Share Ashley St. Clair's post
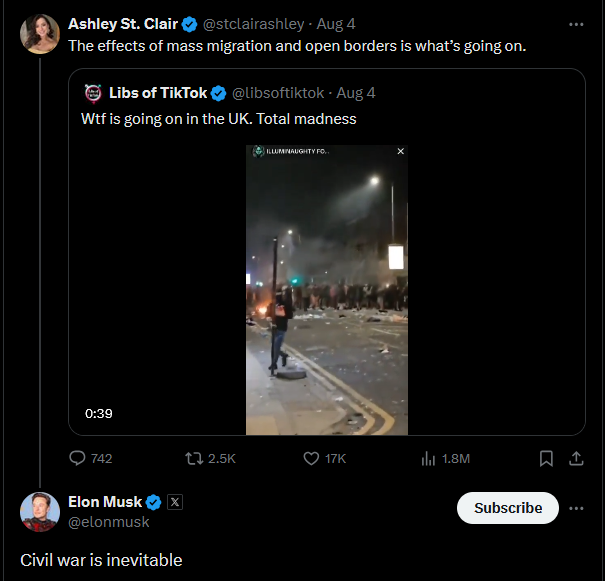The height and width of the screenshot is (581, 605). pos(576,458)
